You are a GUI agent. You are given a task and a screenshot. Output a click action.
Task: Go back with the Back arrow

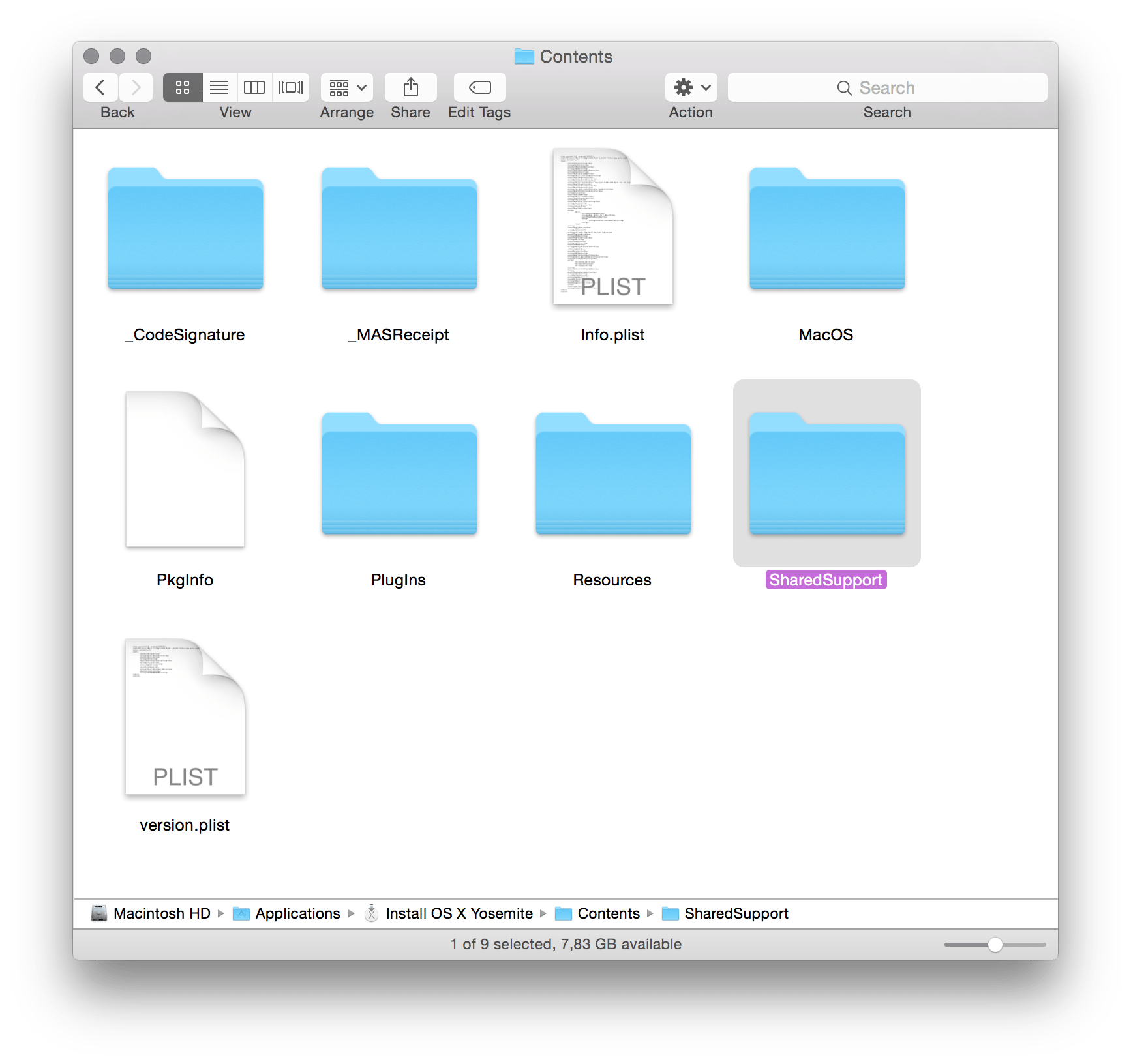pos(100,87)
